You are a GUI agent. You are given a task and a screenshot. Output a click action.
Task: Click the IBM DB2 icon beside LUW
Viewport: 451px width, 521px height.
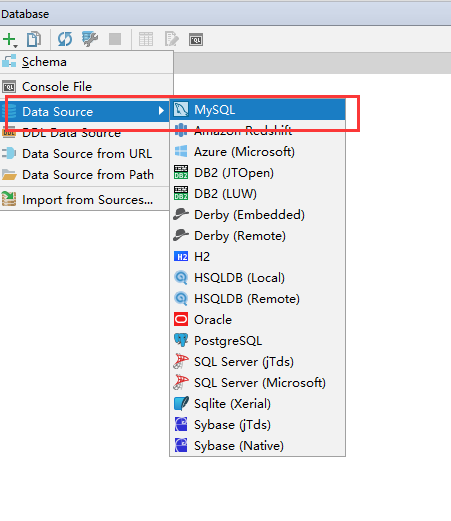pyautogui.click(x=181, y=193)
